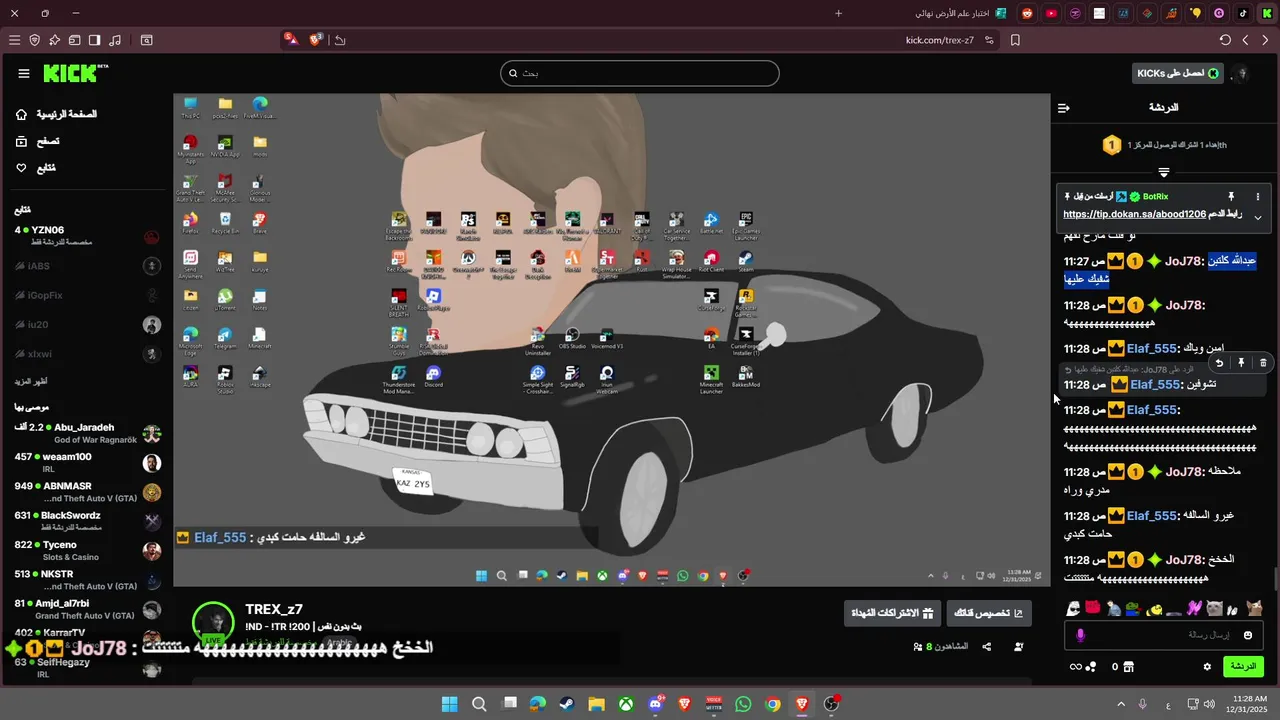Click TREX_z7 live avatar
Viewport: 1280px width, 720px height.
pyautogui.click(x=213, y=622)
